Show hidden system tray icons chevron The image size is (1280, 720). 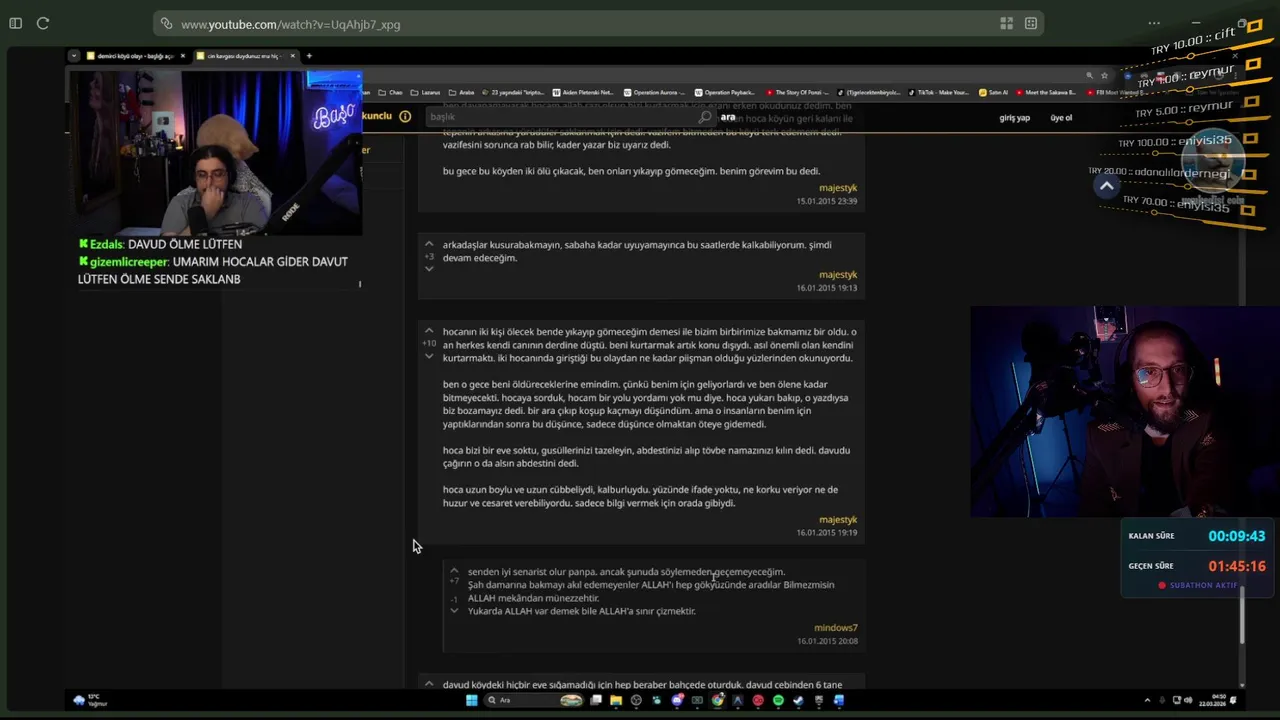pos(1147,700)
